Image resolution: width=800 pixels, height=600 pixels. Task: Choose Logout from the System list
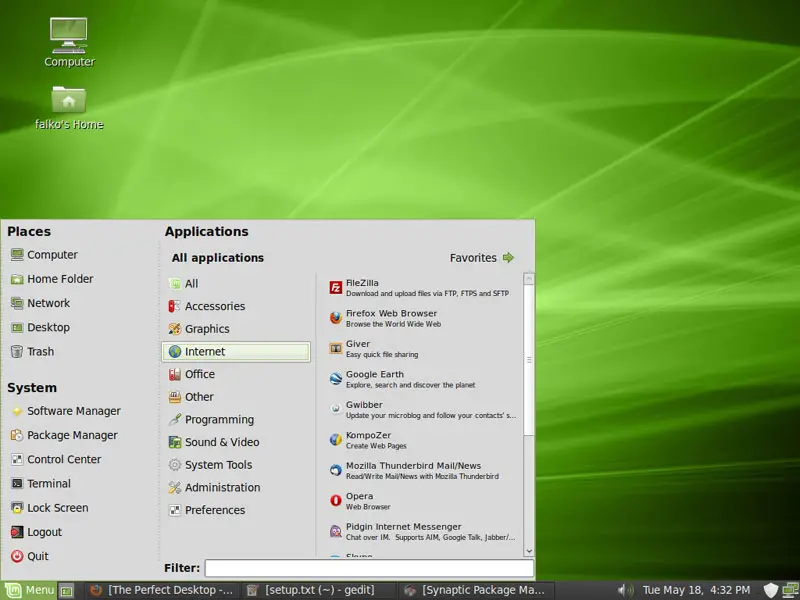coord(36,532)
